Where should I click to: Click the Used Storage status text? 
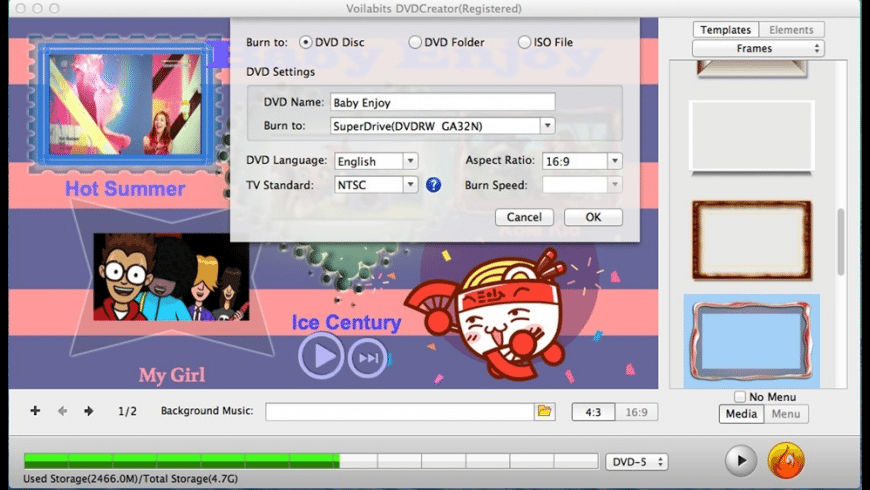pos(130,478)
